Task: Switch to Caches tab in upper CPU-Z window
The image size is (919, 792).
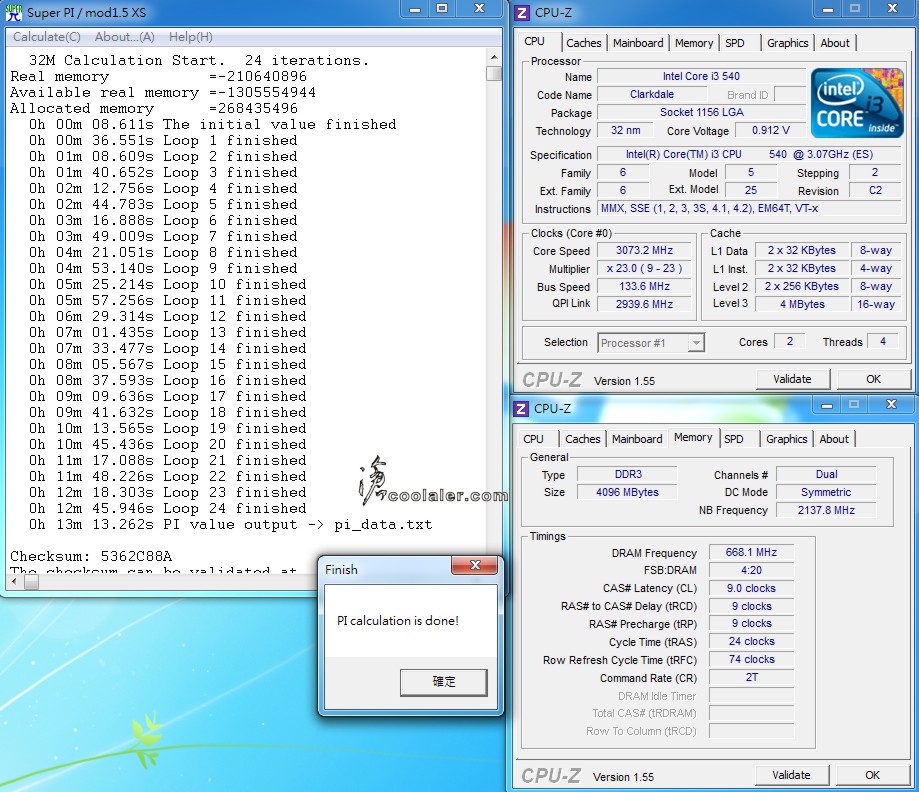Action: (x=584, y=43)
